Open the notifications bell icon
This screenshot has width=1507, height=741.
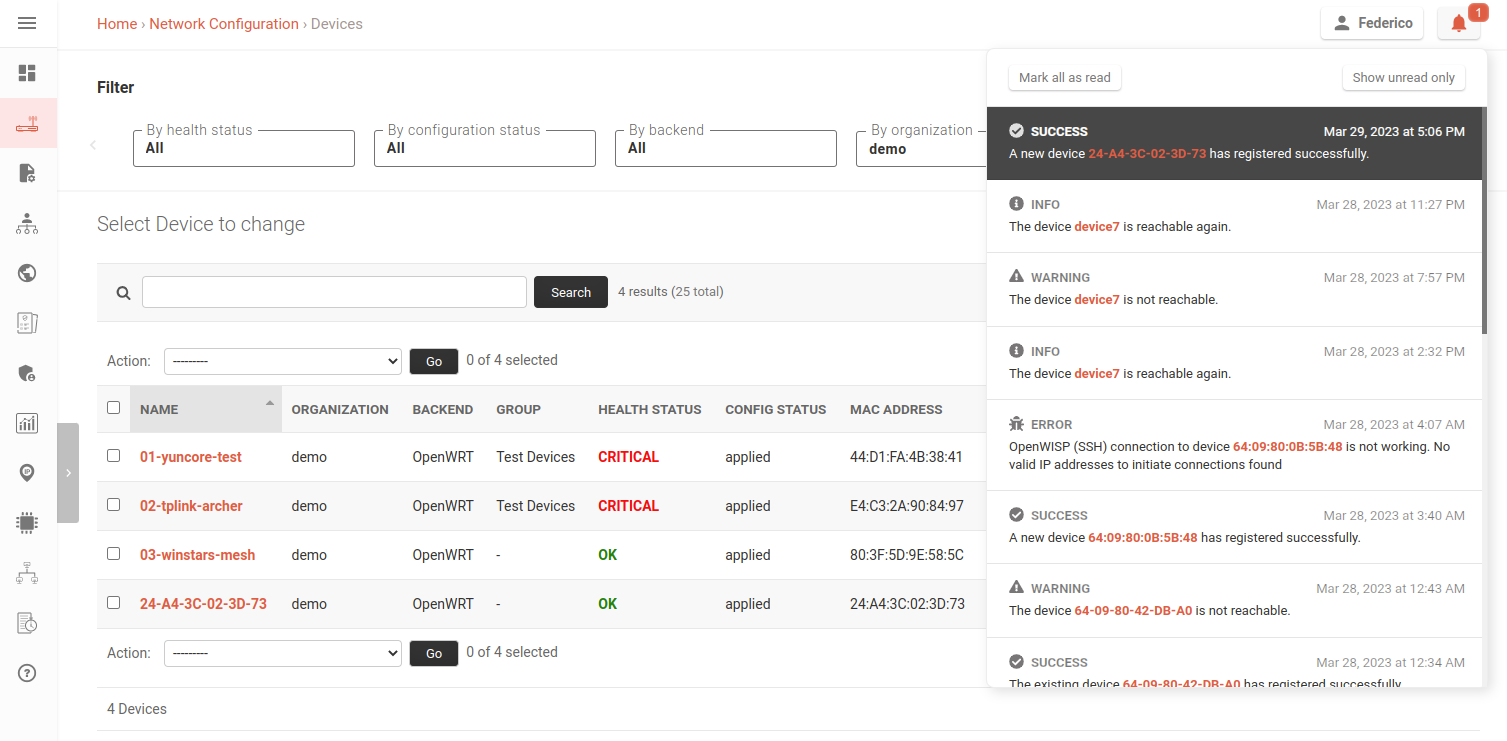click(x=1458, y=22)
